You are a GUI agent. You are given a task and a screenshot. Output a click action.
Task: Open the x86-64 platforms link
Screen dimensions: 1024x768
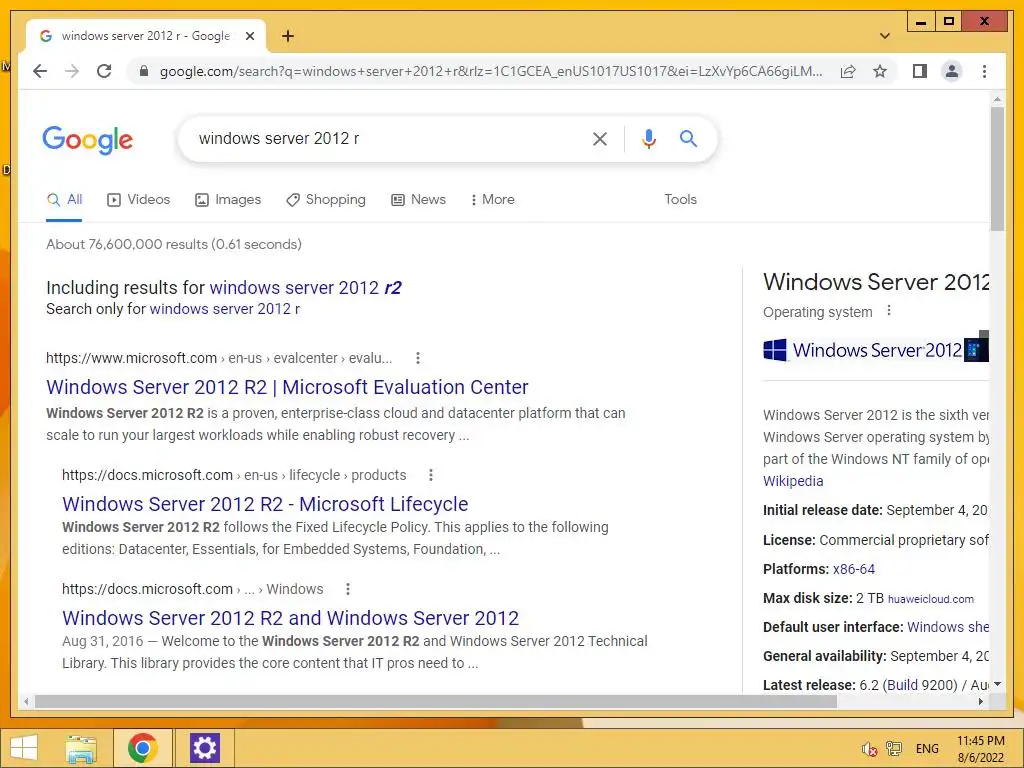[854, 569]
